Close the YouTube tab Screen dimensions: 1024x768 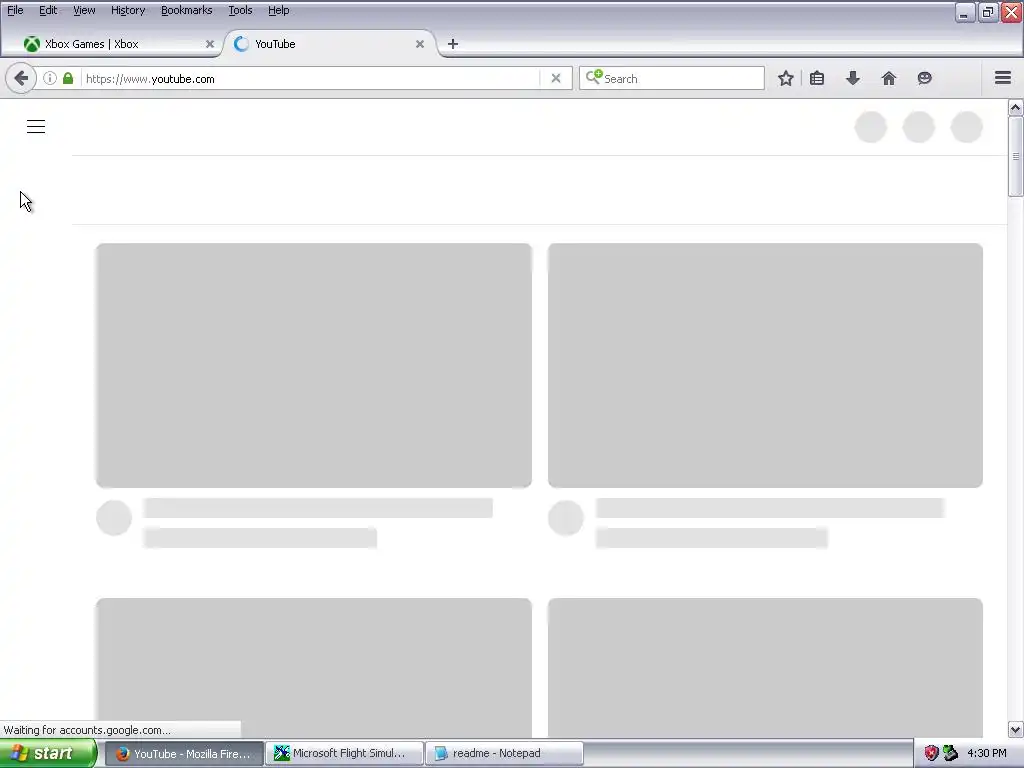(420, 44)
